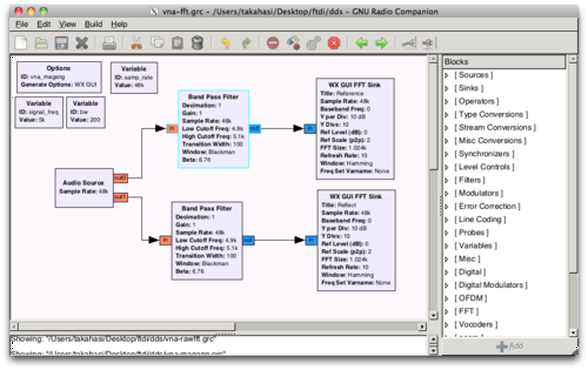Expand the Sinks category
588x370 pixels.
447,88
